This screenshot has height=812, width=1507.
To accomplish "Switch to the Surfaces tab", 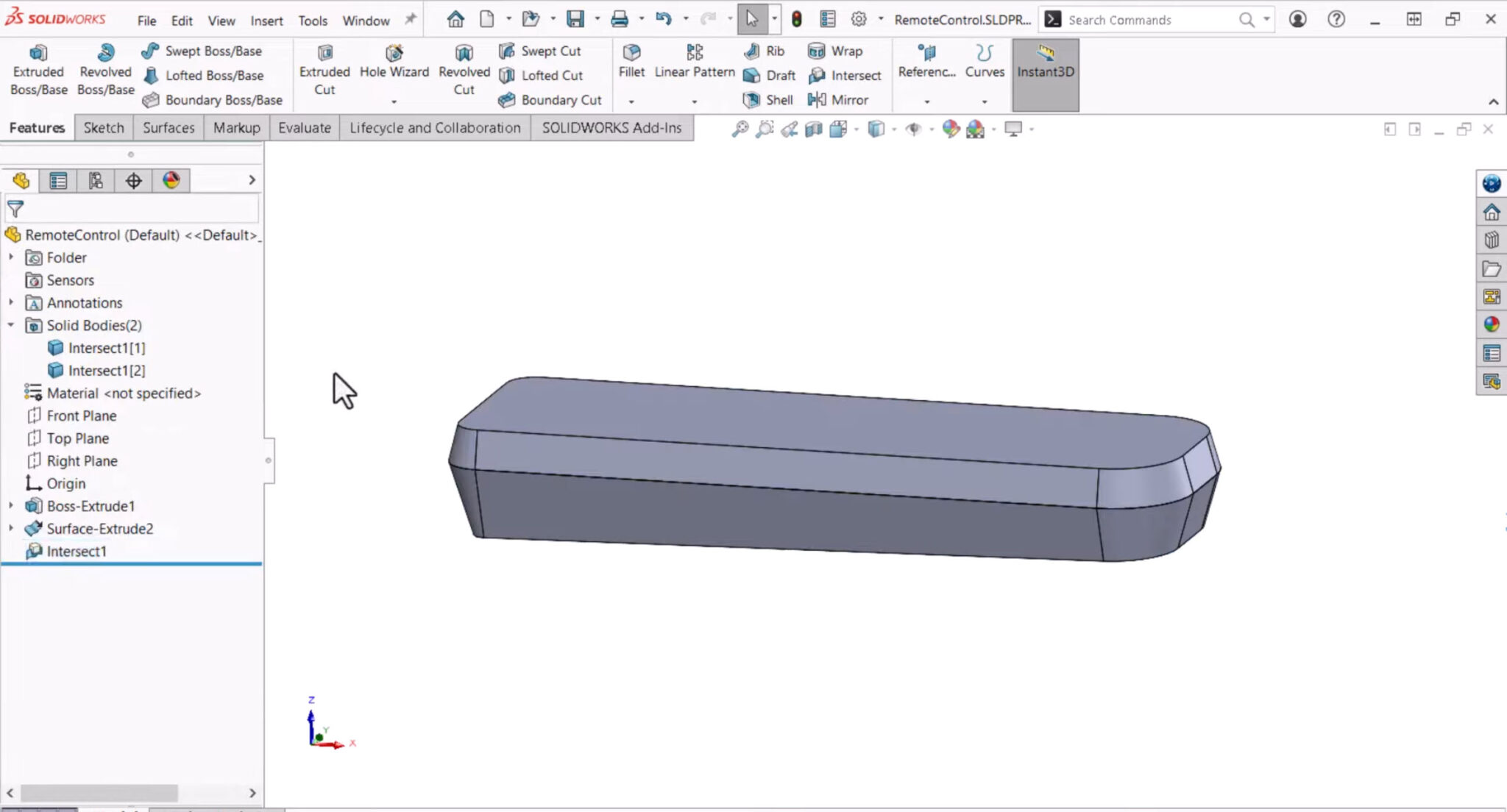I will click(168, 127).
